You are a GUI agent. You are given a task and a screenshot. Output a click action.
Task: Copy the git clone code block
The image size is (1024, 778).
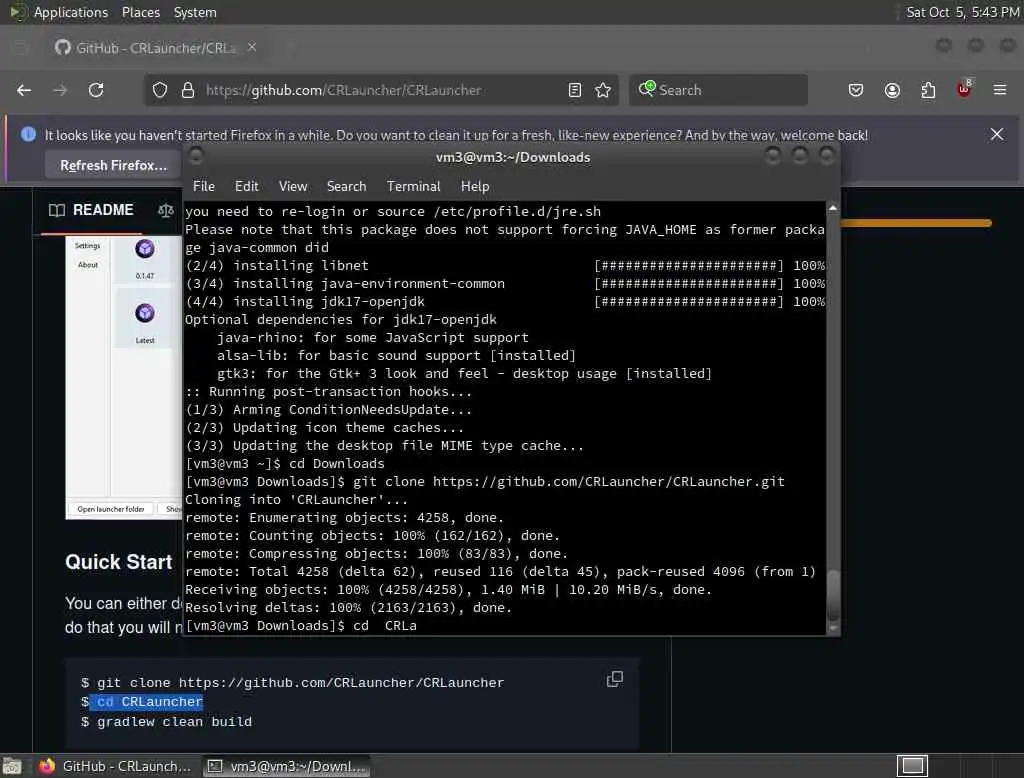coord(615,679)
